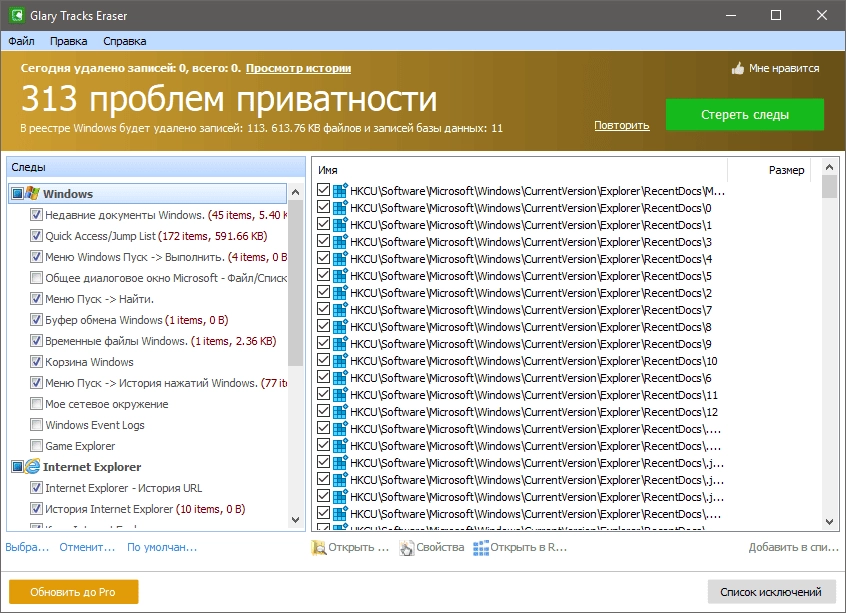The height and width of the screenshot is (613, 846).
Task: Click registry icon of RecentDocs\4 row
Action: tap(340, 259)
